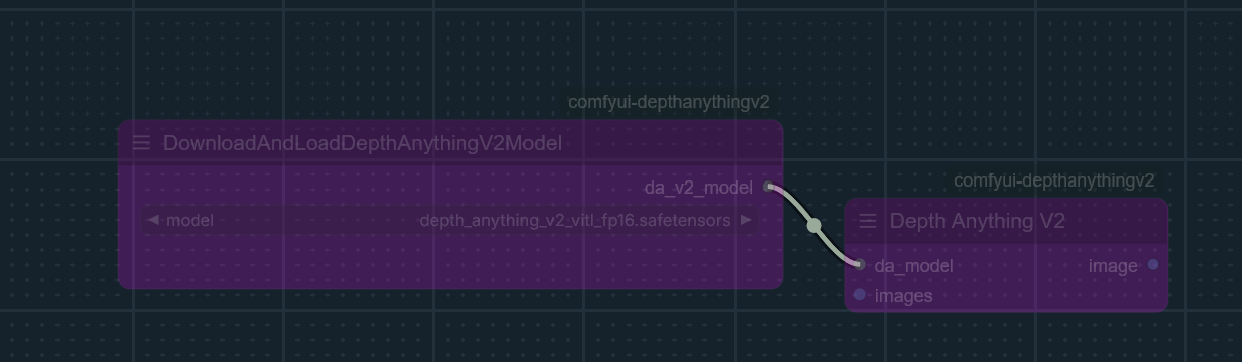Click the "model" widget label
The width and height of the screenshot is (1242, 362).
(x=190, y=220)
